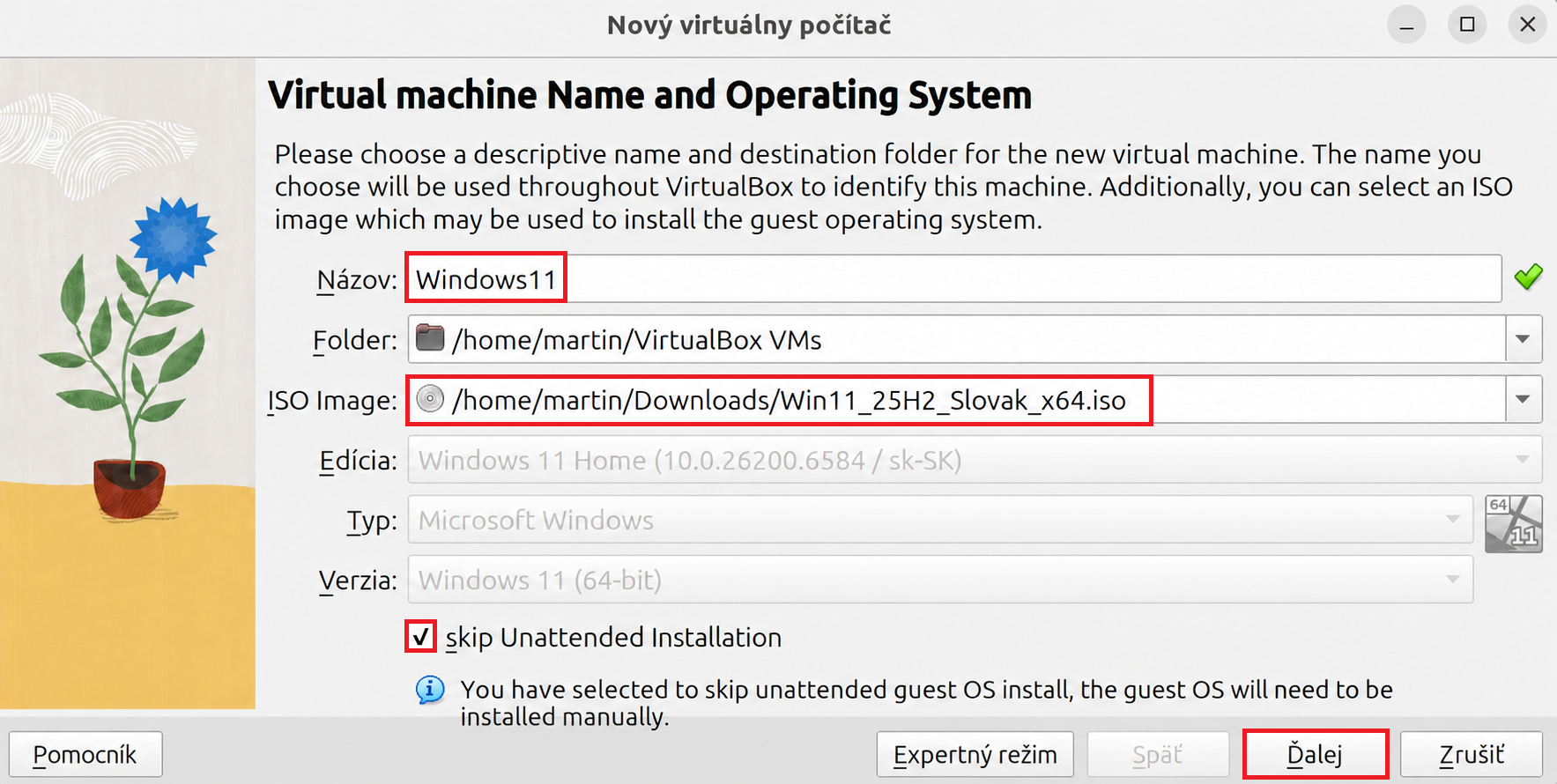The width and height of the screenshot is (1557, 784).
Task: Minimize the Nový virtuálny počítač window
Action: [x=1407, y=25]
